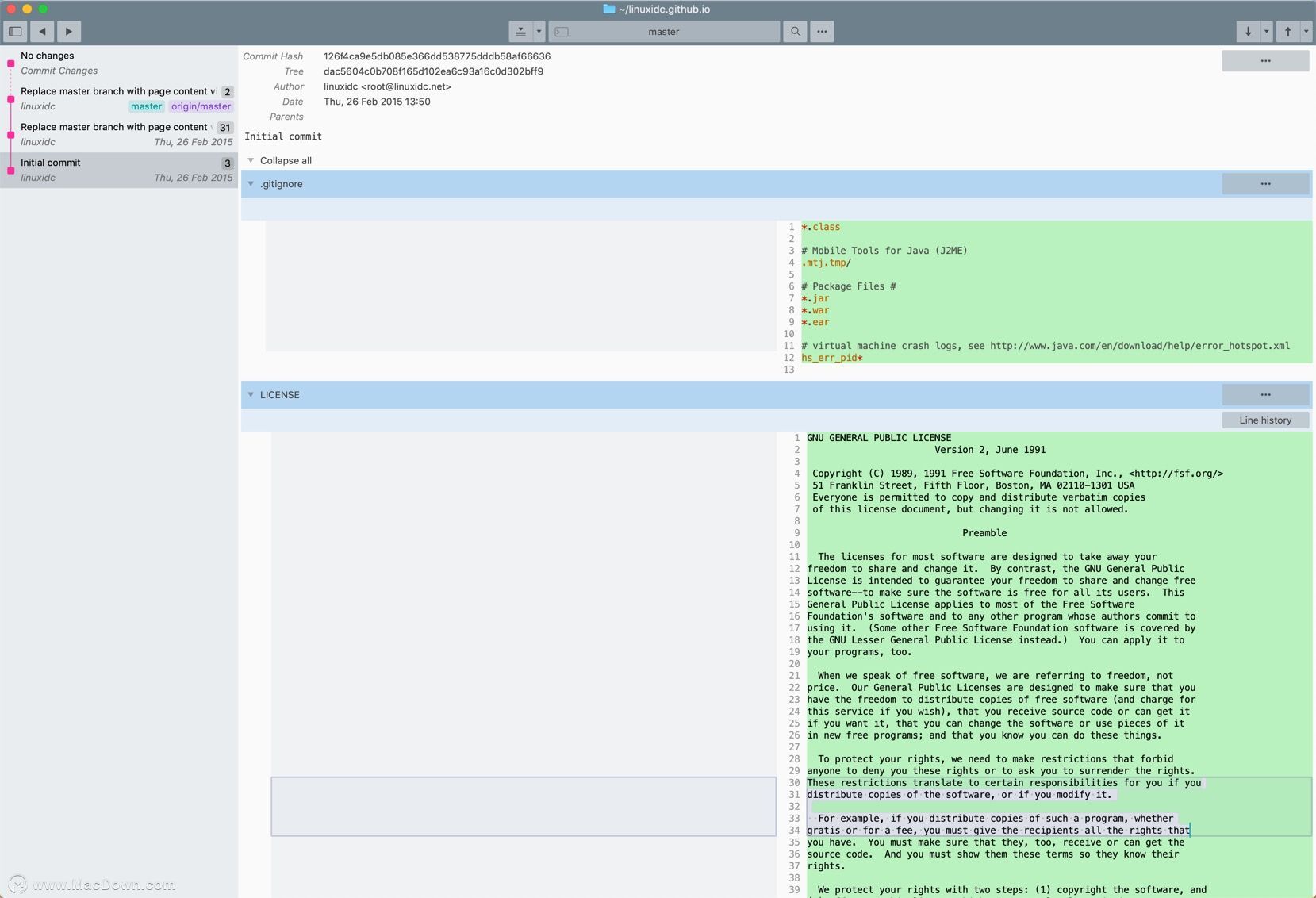Click the origin/master label tag

pyautogui.click(x=201, y=106)
